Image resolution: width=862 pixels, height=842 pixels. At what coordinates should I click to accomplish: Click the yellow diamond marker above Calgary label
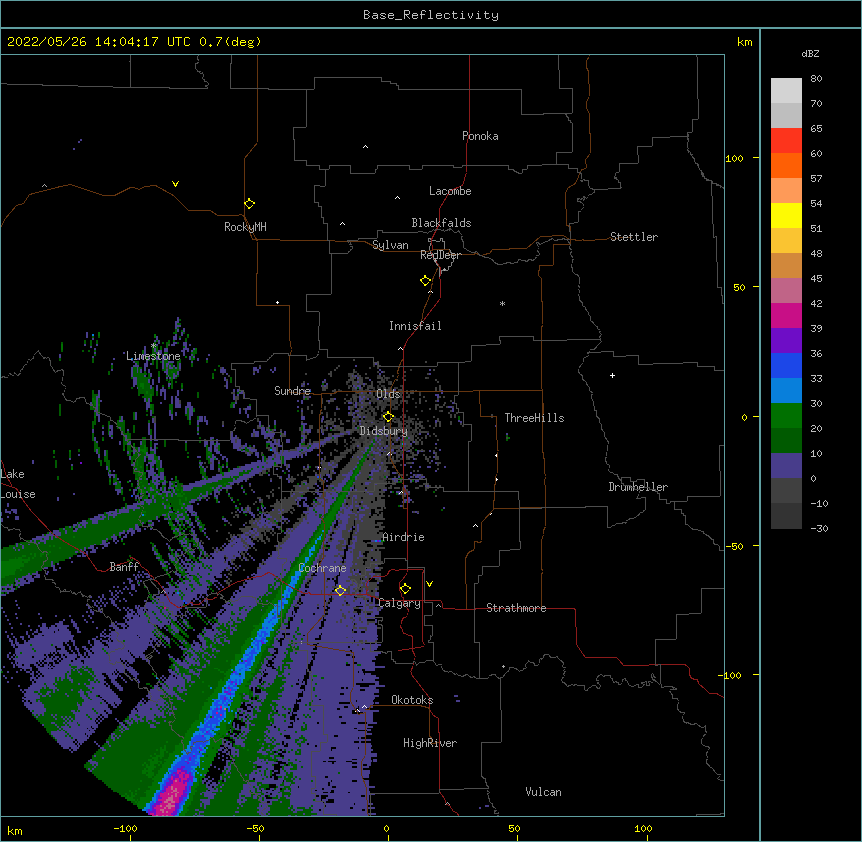click(x=405, y=589)
